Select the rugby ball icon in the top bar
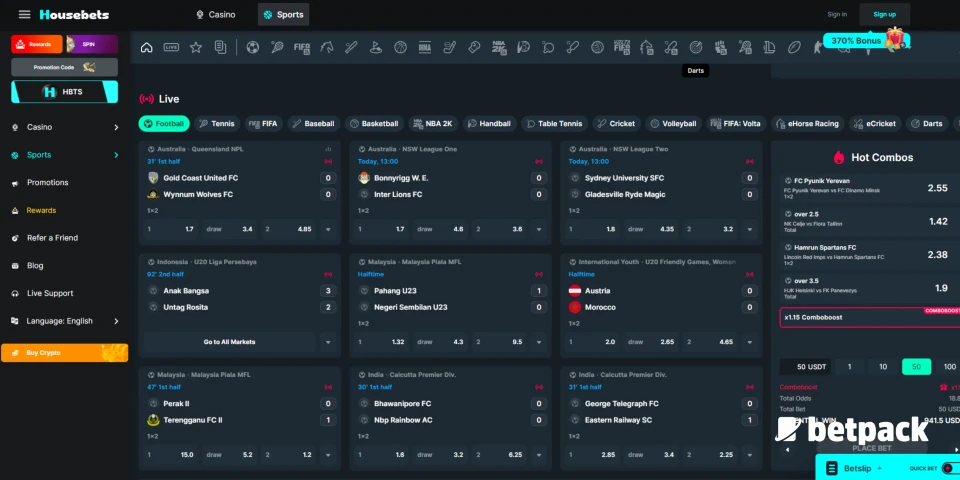The image size is (960, 480). pos(794,47)
